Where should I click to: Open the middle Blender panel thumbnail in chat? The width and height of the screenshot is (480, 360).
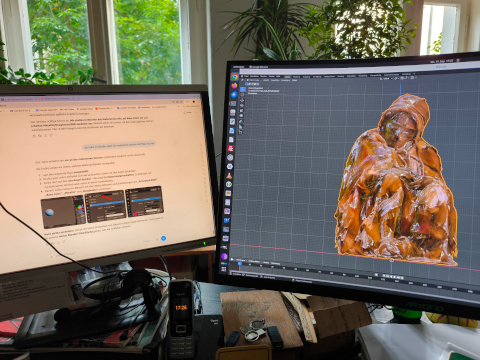(105, 207)
